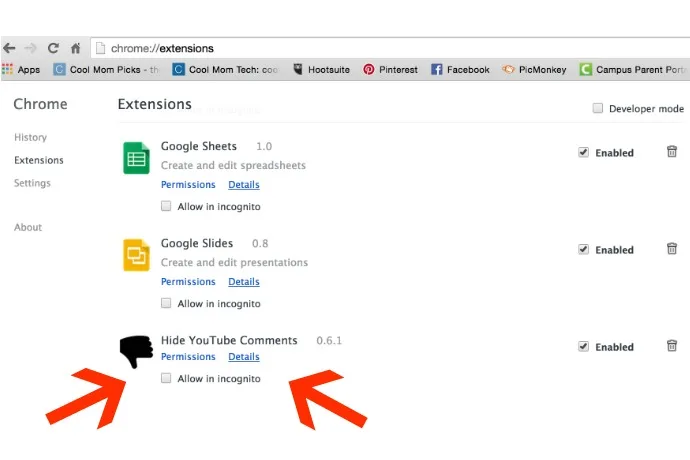Click the Hide YouTube Comments thumbs-down icon
The width and height of the screenshot is (690, 460).
[136, 351]
